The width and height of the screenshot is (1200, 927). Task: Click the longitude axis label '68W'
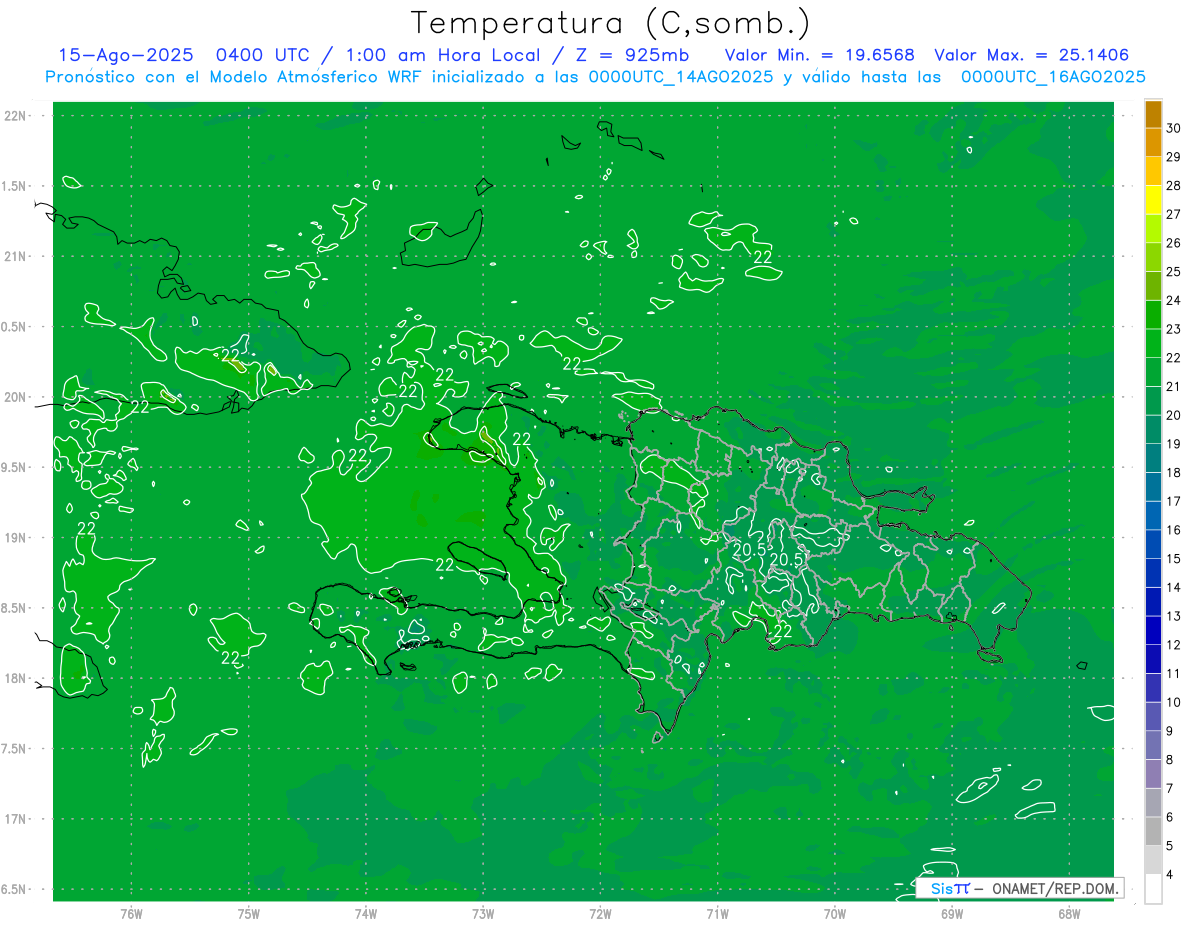(1068, 913)
